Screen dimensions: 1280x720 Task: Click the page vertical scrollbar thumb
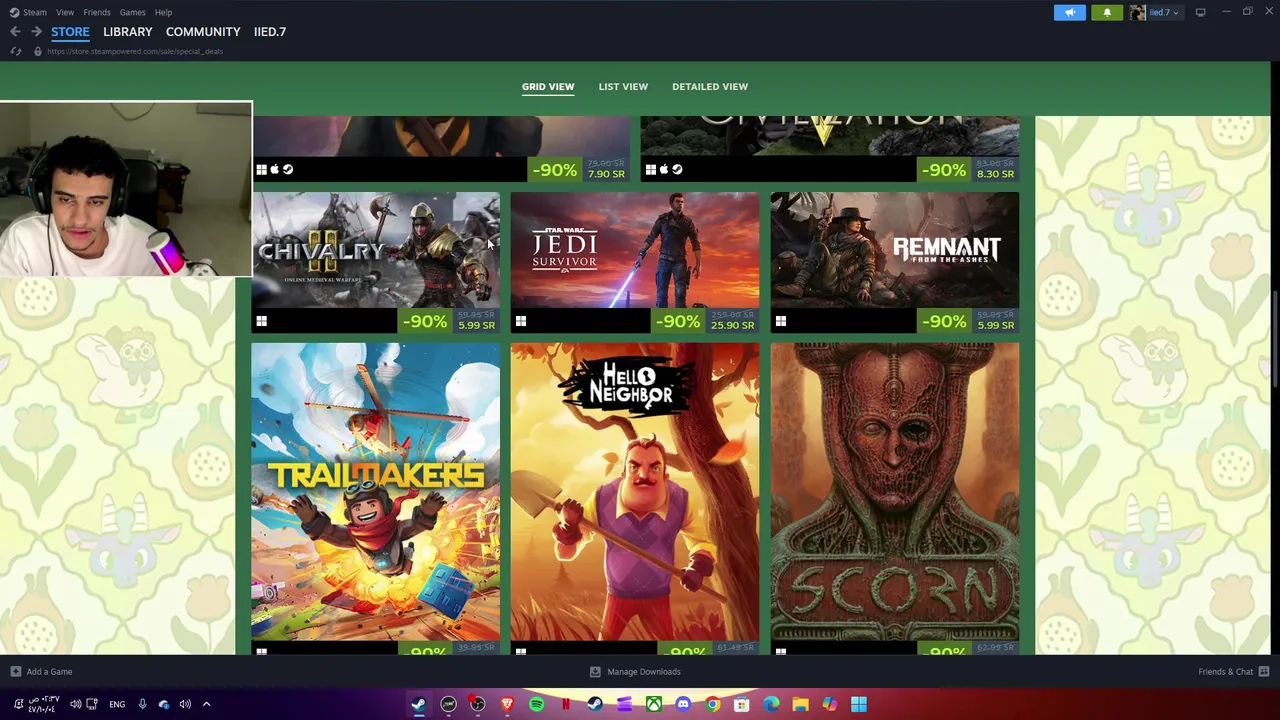coord(1275,340)
